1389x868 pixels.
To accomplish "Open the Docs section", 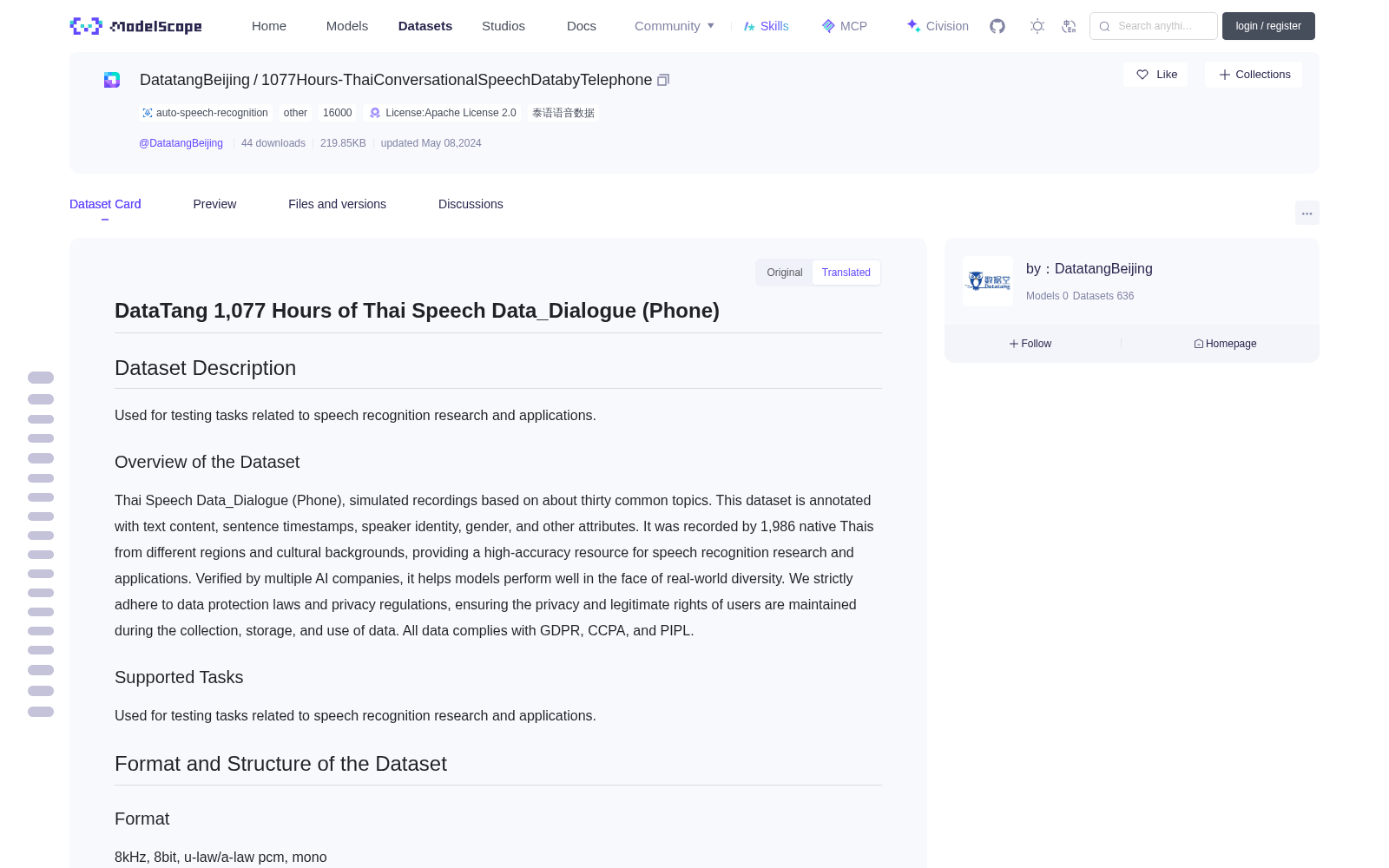I will [582, 26].
